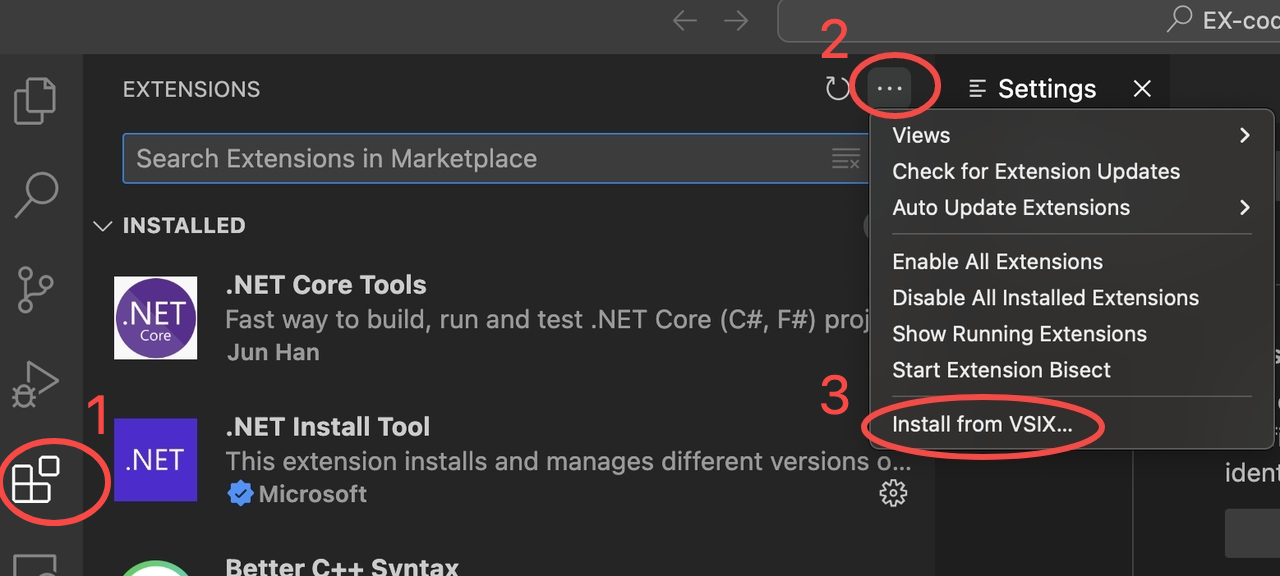Click the Microsoft publisher name
The image size is (1280, 576).
313,494
